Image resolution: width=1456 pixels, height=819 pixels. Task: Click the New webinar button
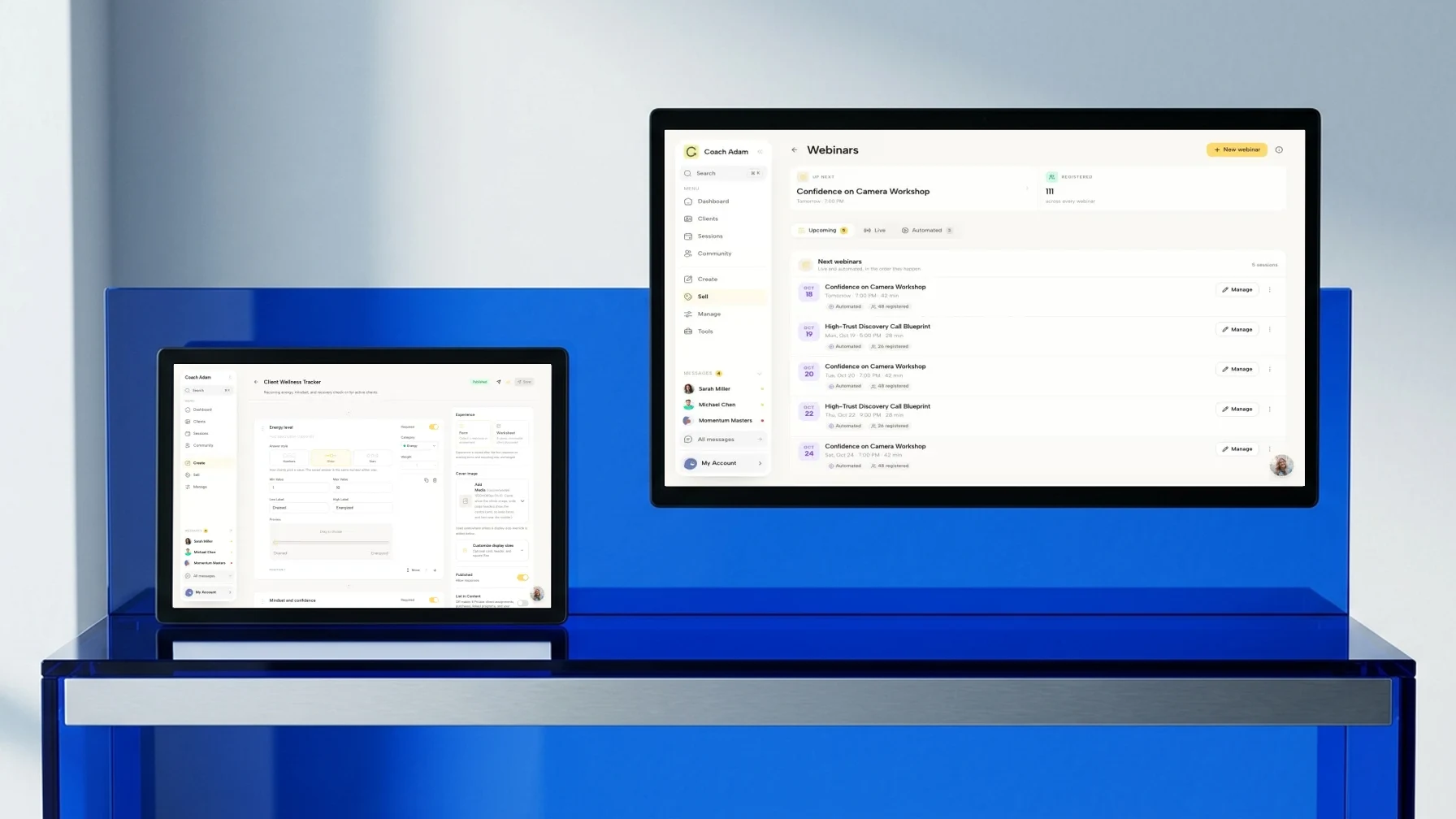tap(1237, 149)
